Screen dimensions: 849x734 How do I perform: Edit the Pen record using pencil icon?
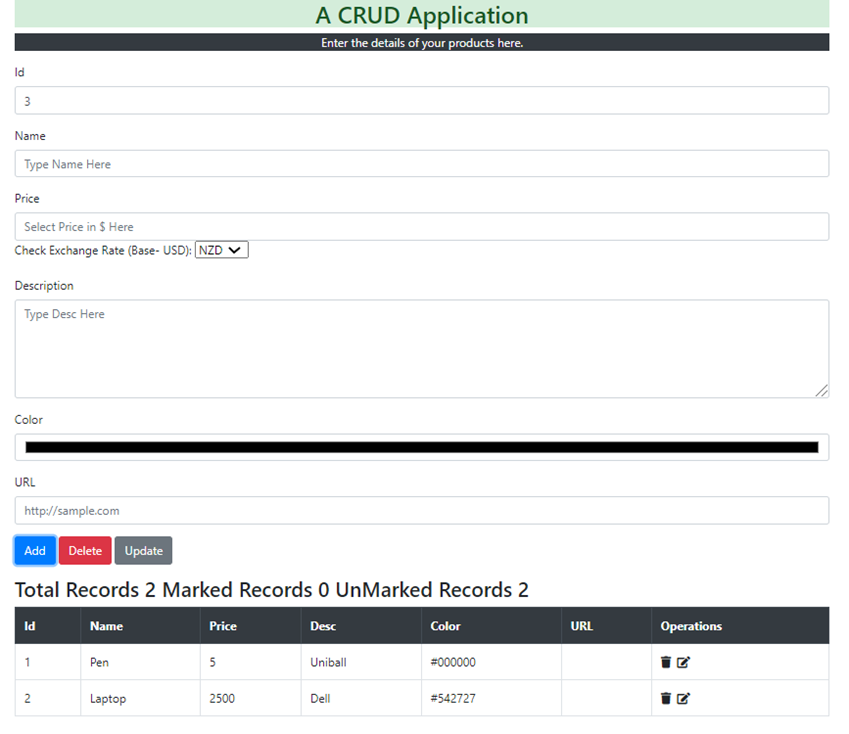coord(684,662)
